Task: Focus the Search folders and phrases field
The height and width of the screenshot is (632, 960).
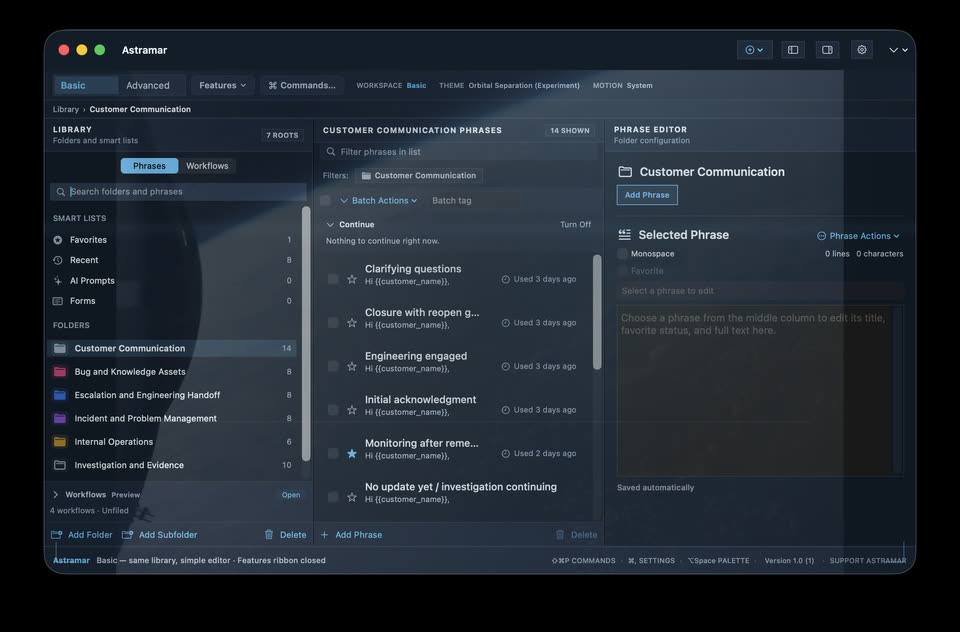Action: [x=178, y=192]
